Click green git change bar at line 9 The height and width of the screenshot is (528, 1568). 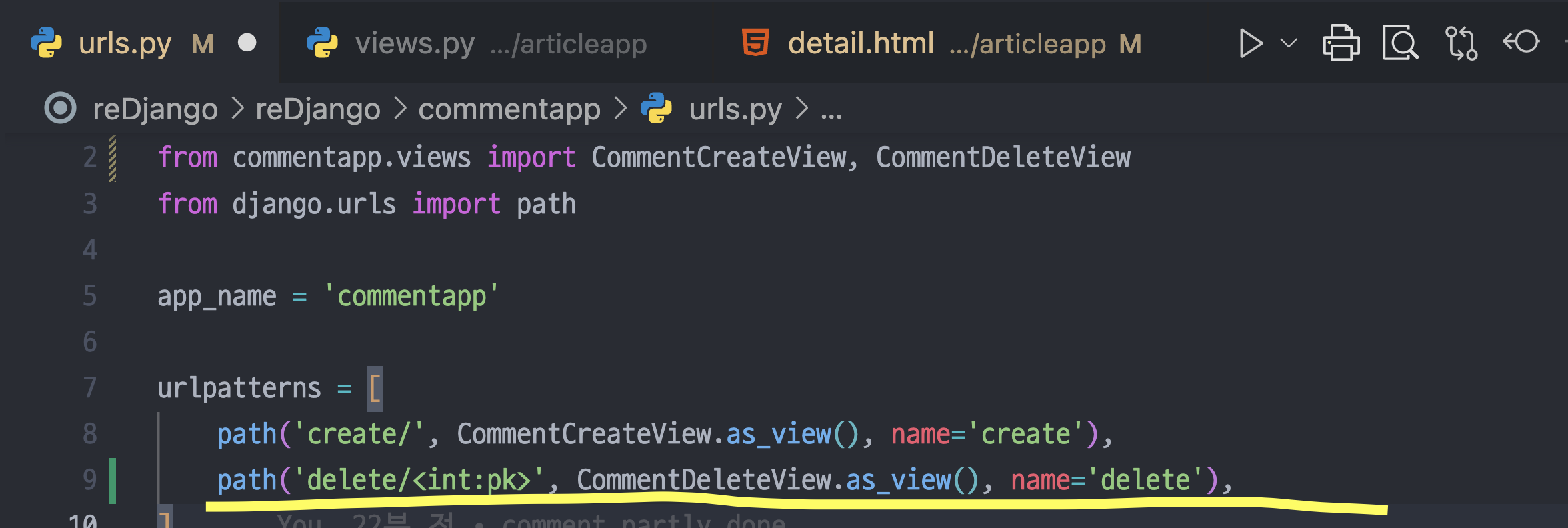click(x=113, y=481)
